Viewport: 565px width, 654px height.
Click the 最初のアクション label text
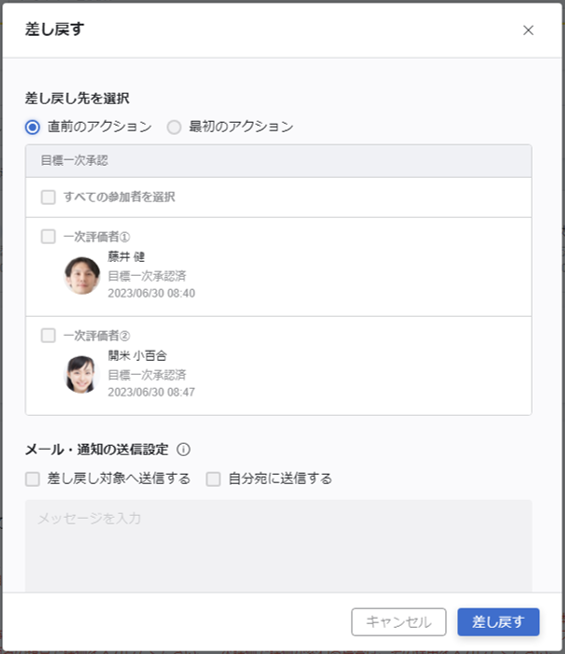(241, 126)
